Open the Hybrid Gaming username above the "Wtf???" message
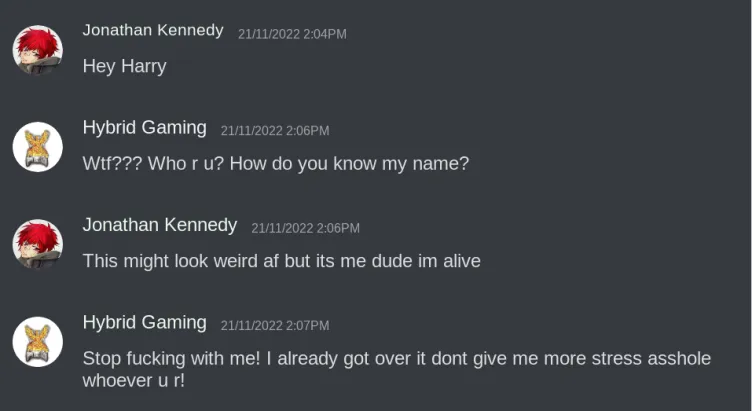The image size is (752, 411). pos(144,128)
